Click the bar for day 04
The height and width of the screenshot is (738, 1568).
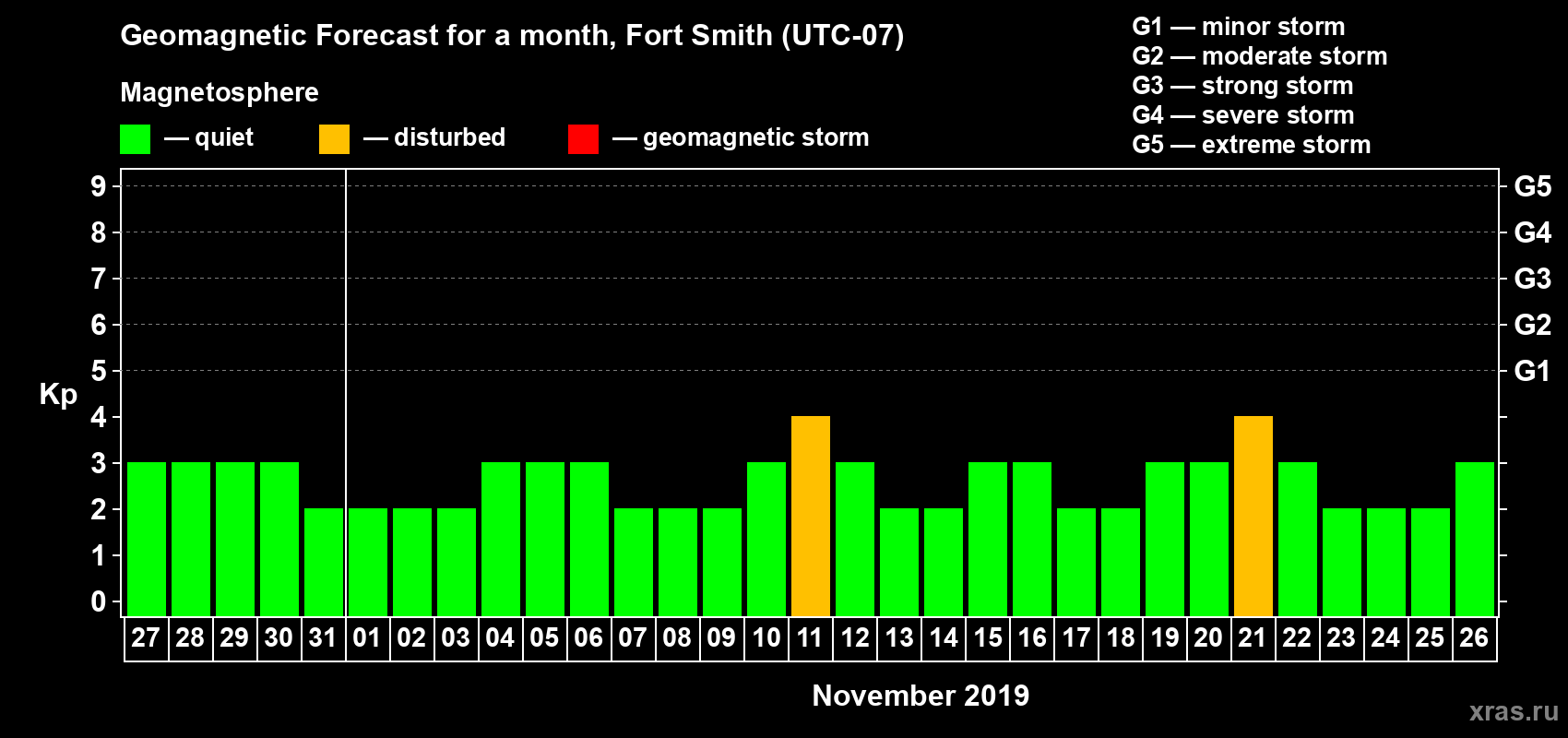tap(501, 539)
